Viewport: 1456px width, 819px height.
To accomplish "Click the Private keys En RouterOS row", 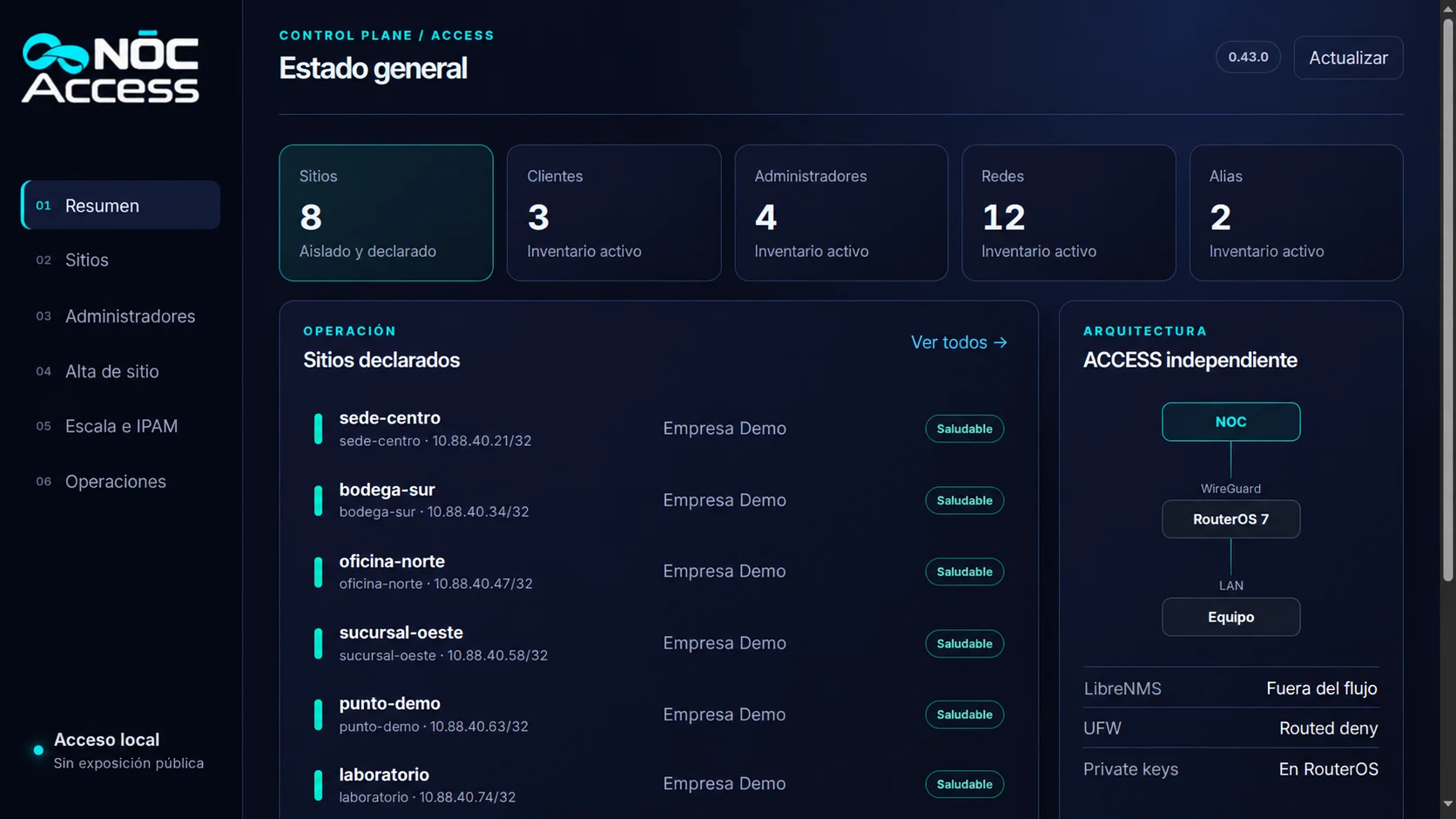I will tap(1230, 769).
